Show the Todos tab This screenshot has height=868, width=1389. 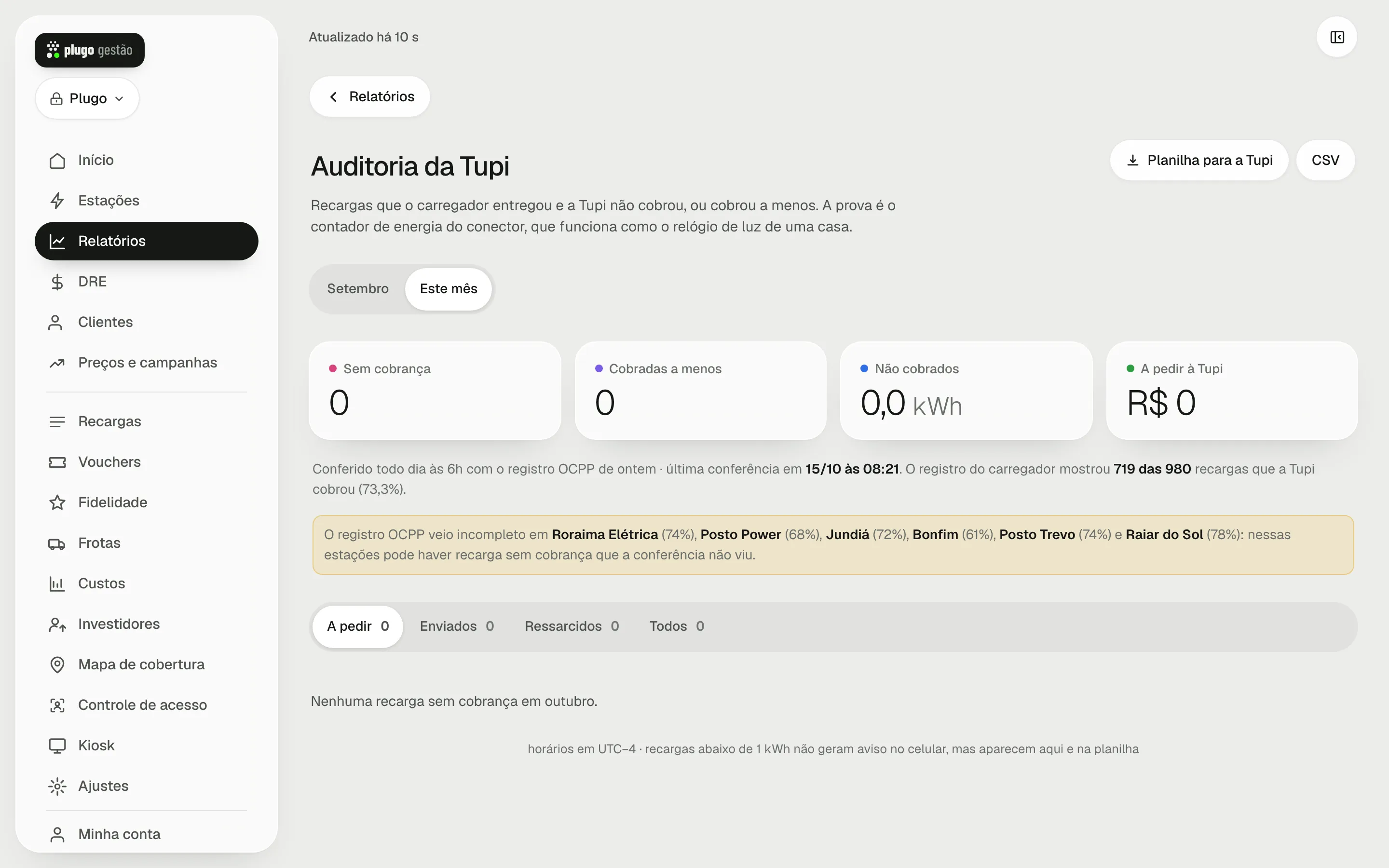[x=677, y=626]
